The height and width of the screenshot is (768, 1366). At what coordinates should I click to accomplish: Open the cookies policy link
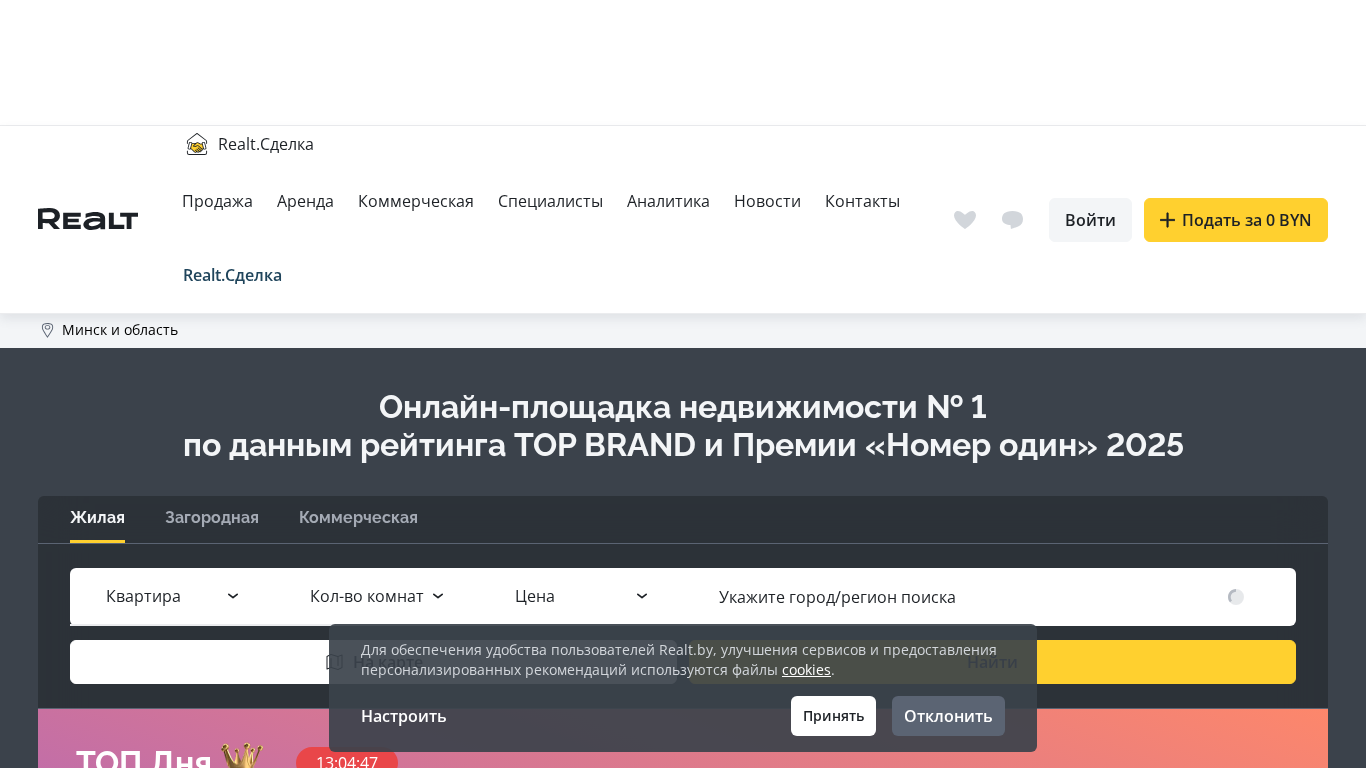pyautogui.click(x=806, y=670)
